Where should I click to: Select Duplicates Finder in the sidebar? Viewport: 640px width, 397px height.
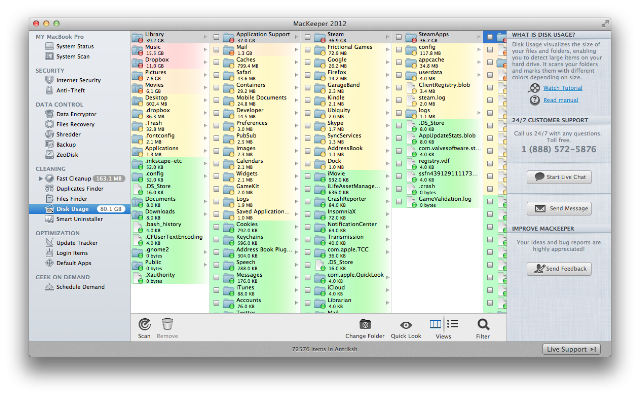(80, 189)
